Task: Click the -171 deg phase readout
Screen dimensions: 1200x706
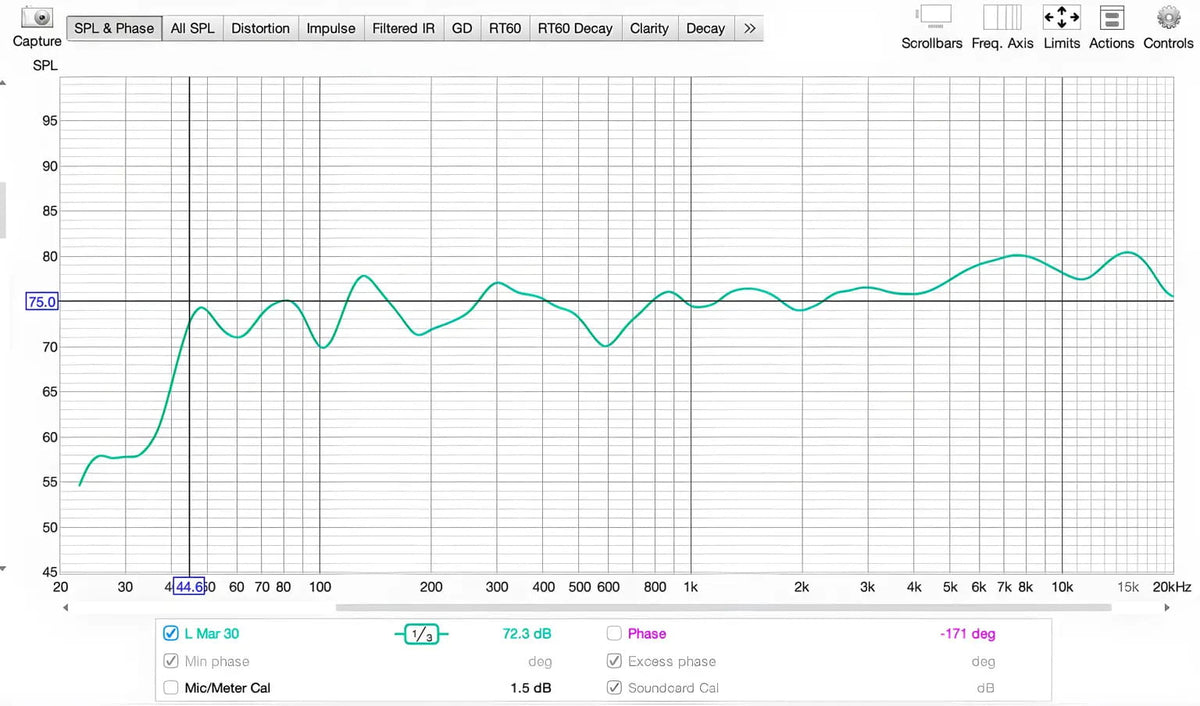Action: click(x=968, y=634)
